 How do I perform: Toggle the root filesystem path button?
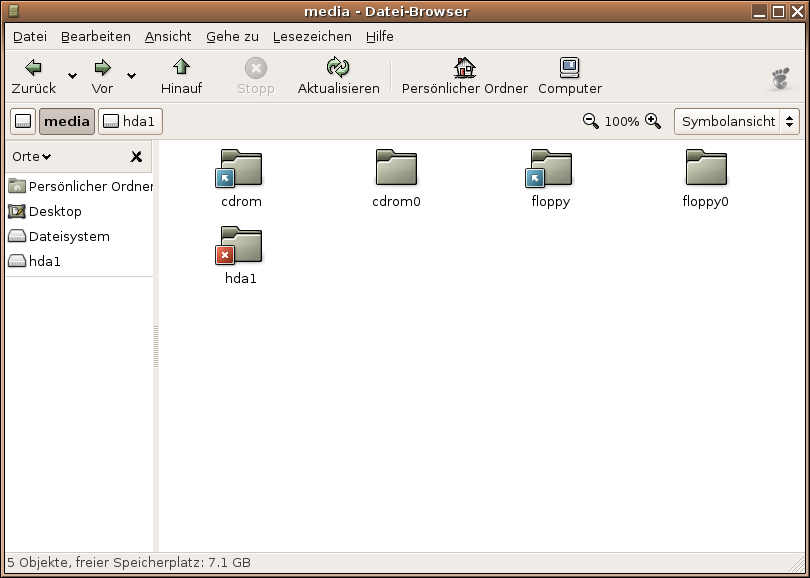coord(23,122)
